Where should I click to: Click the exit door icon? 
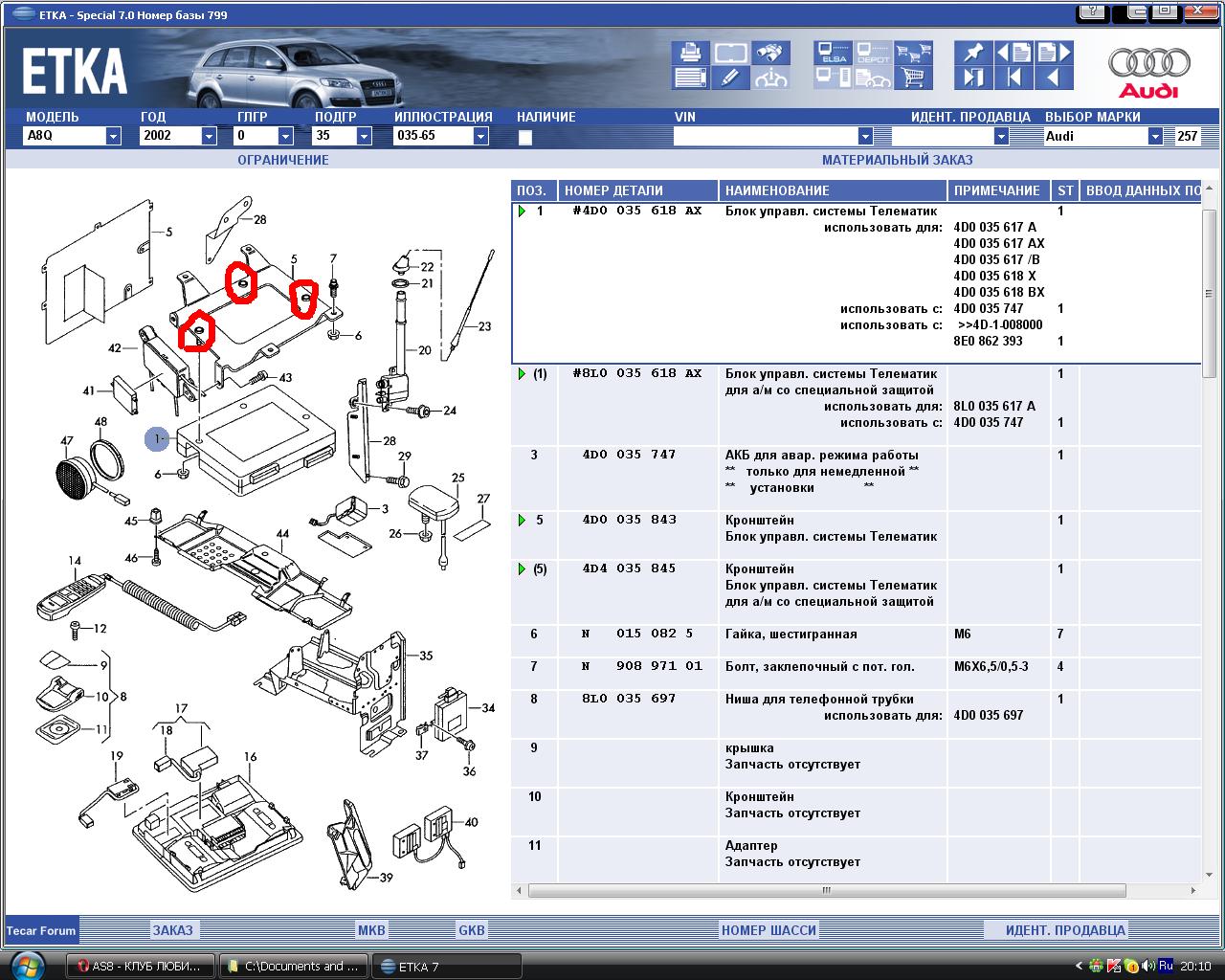pos(973,78)
